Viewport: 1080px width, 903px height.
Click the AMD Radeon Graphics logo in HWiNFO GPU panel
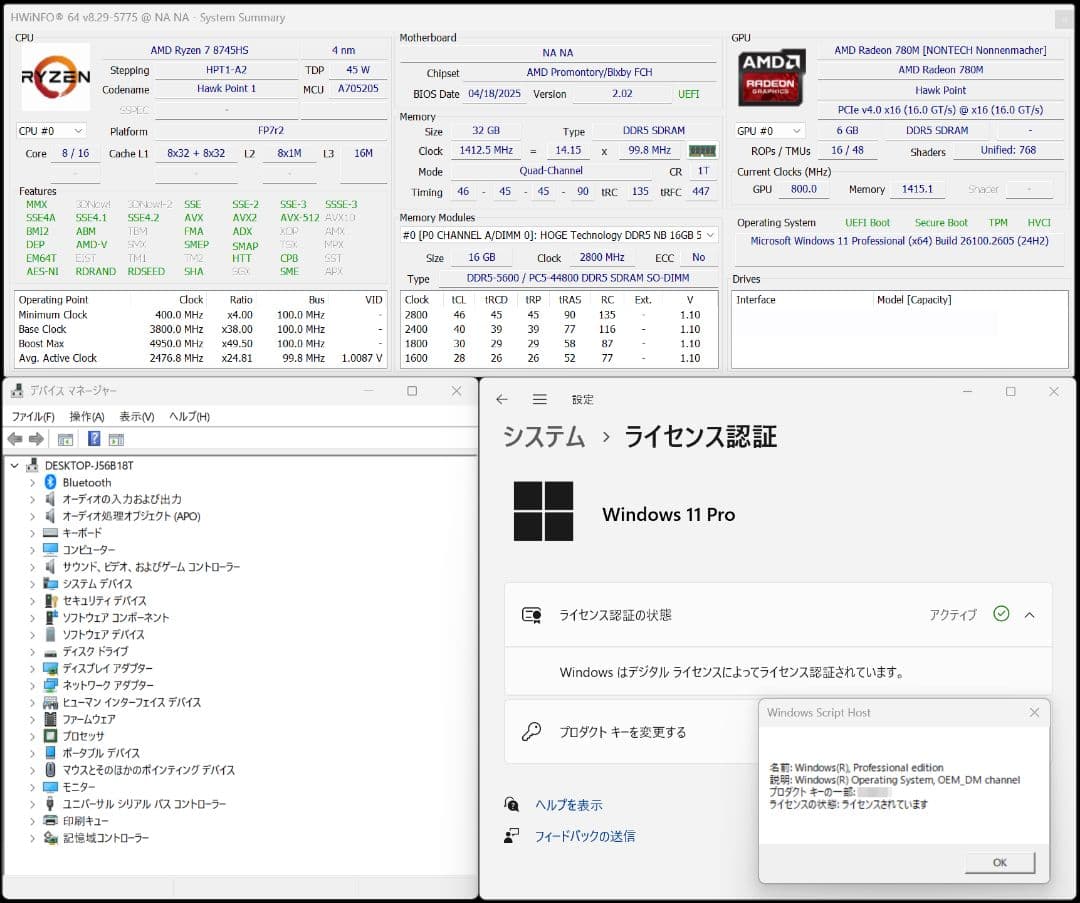(771, 77)
